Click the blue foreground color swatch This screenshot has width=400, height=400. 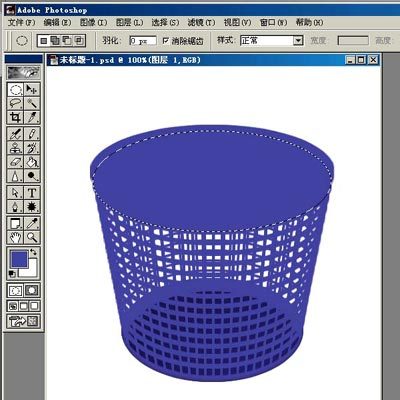click(x=18, y=258)
